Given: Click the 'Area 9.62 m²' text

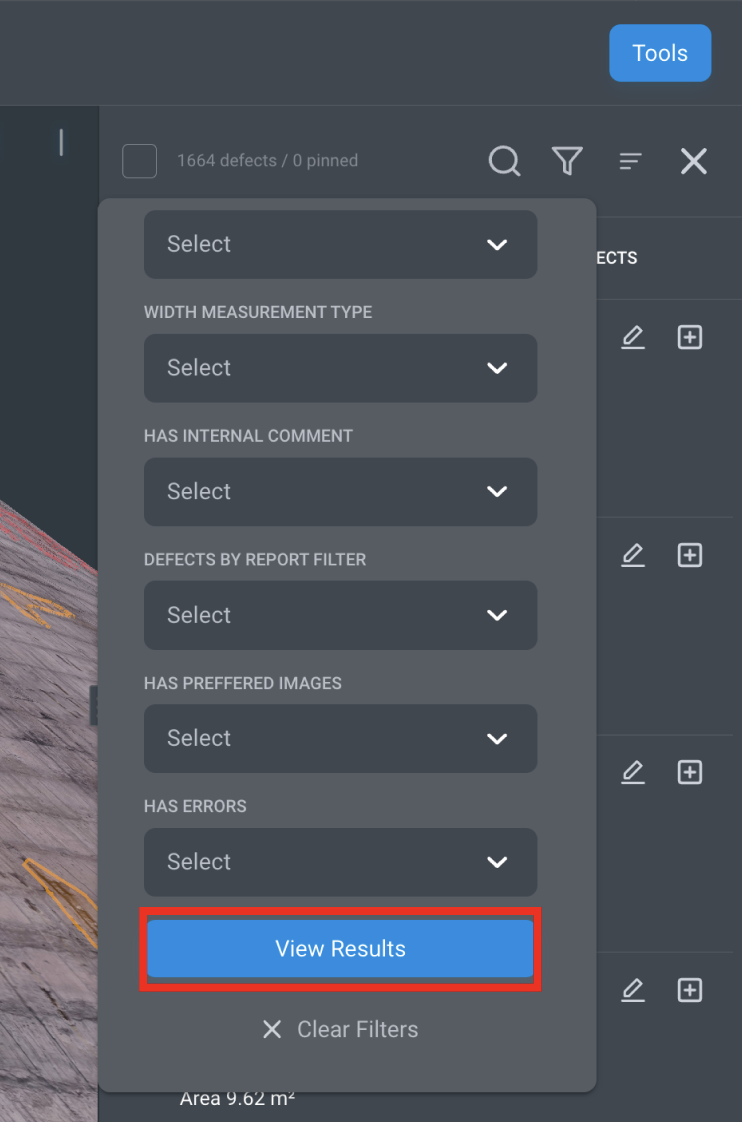Looking at the screenshot, I should coord(237,1099).
